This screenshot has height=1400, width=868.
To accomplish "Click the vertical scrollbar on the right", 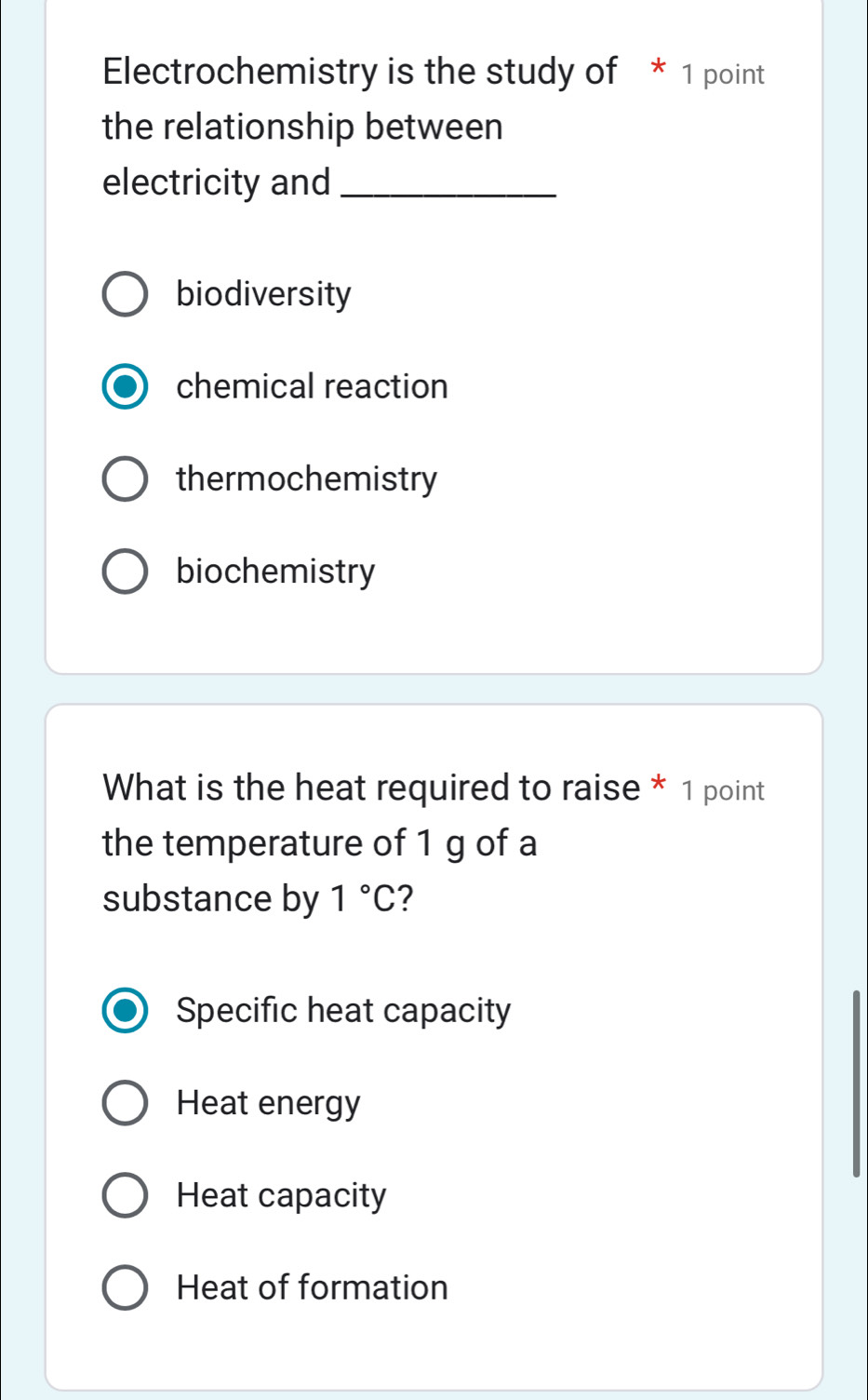I will tap(856, 1084).
